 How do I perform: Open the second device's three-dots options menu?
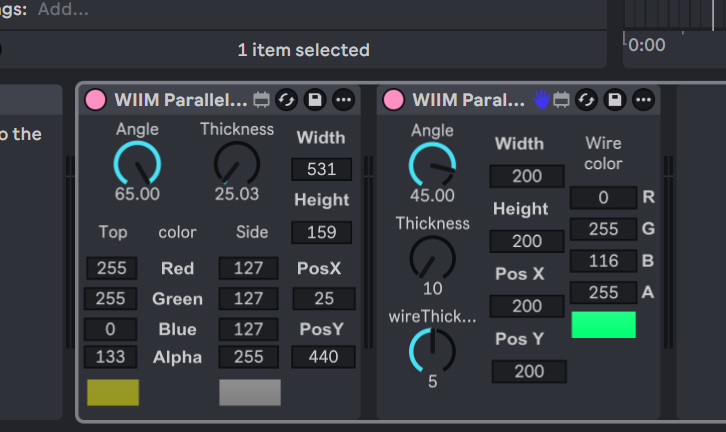click(x=644, y=100)
